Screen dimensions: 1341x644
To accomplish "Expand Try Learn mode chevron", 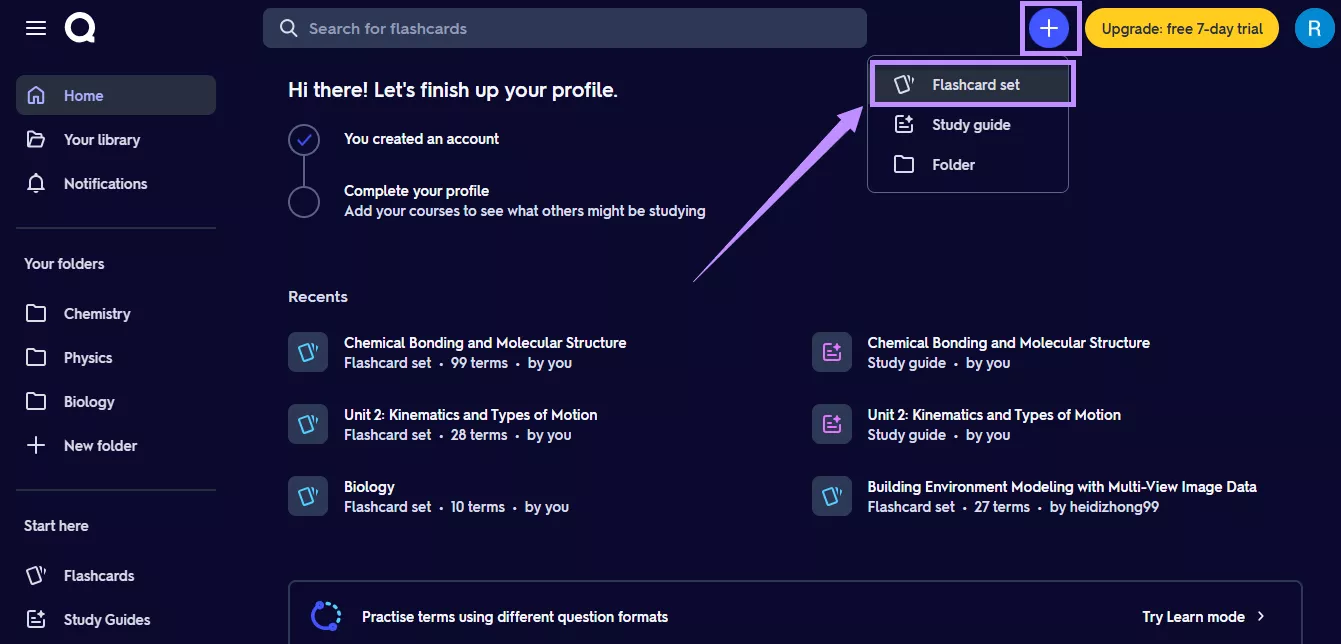I will pos(1261,617).
